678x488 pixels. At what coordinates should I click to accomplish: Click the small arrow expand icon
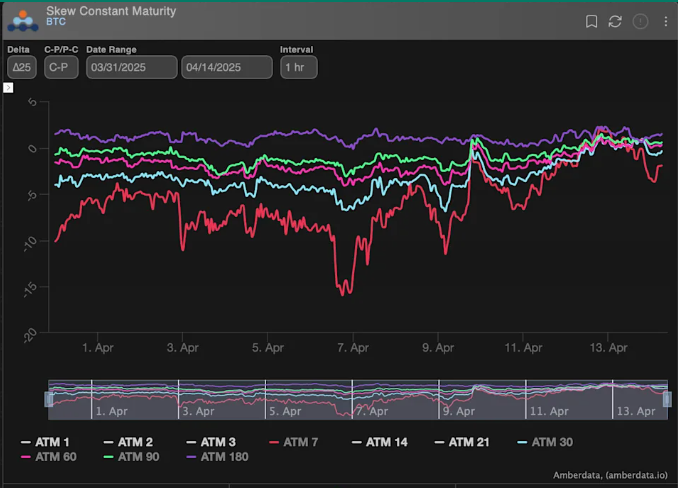coord(8,87)
